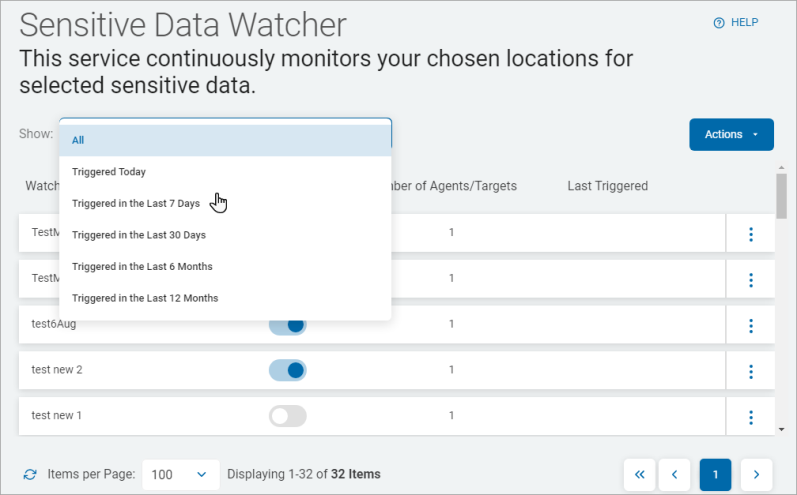Go to previous page using left chevron
Image resolution: width=797 pixels, height=495 pixels.
[x=675, y=474]
